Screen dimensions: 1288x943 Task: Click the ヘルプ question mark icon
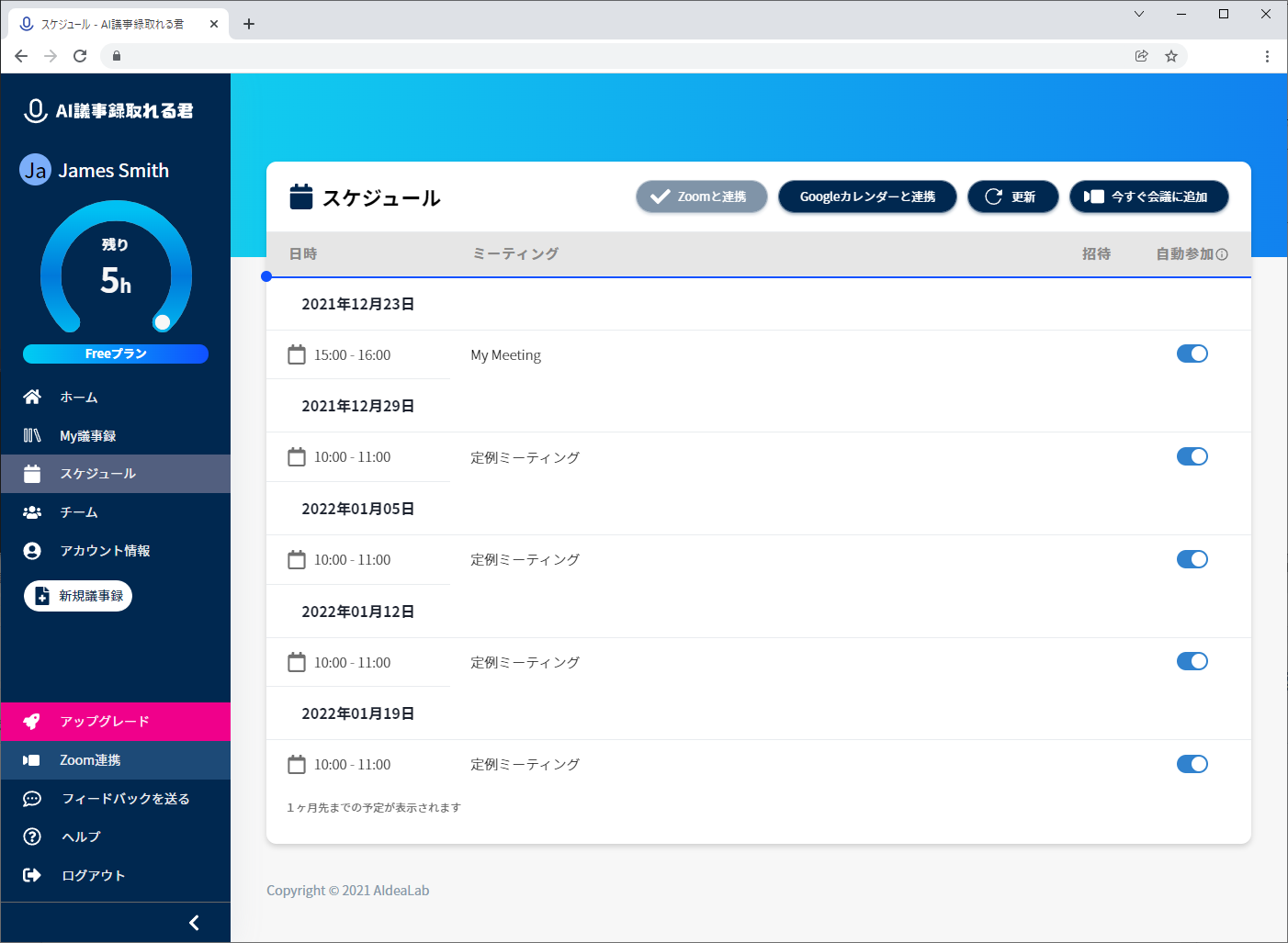[32, 836]
